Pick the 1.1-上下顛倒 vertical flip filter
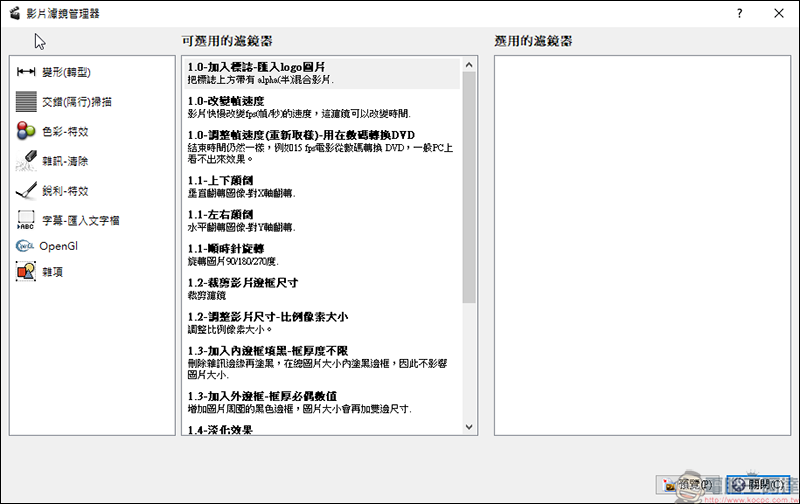Screen dimensions: 800x504 322,186
